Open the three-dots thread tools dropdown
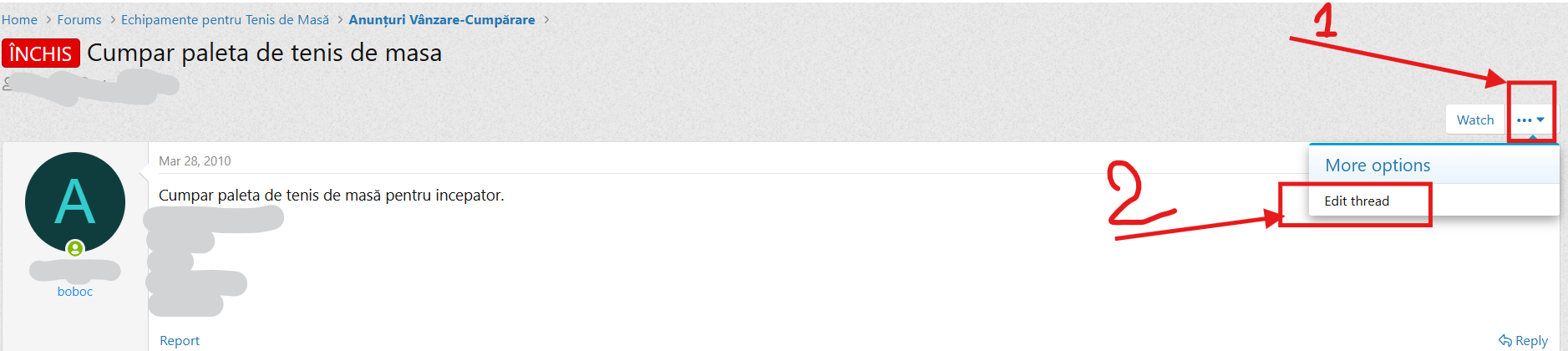Viewport: 1568px width, 351px height. coord(1530,120)
